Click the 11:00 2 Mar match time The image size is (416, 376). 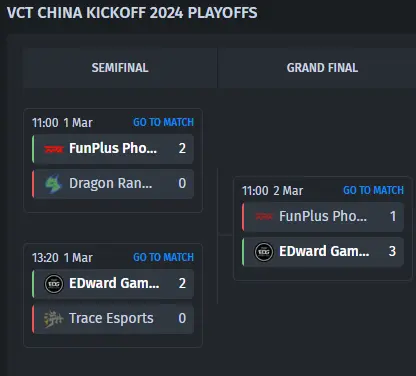tap(272, 191)
